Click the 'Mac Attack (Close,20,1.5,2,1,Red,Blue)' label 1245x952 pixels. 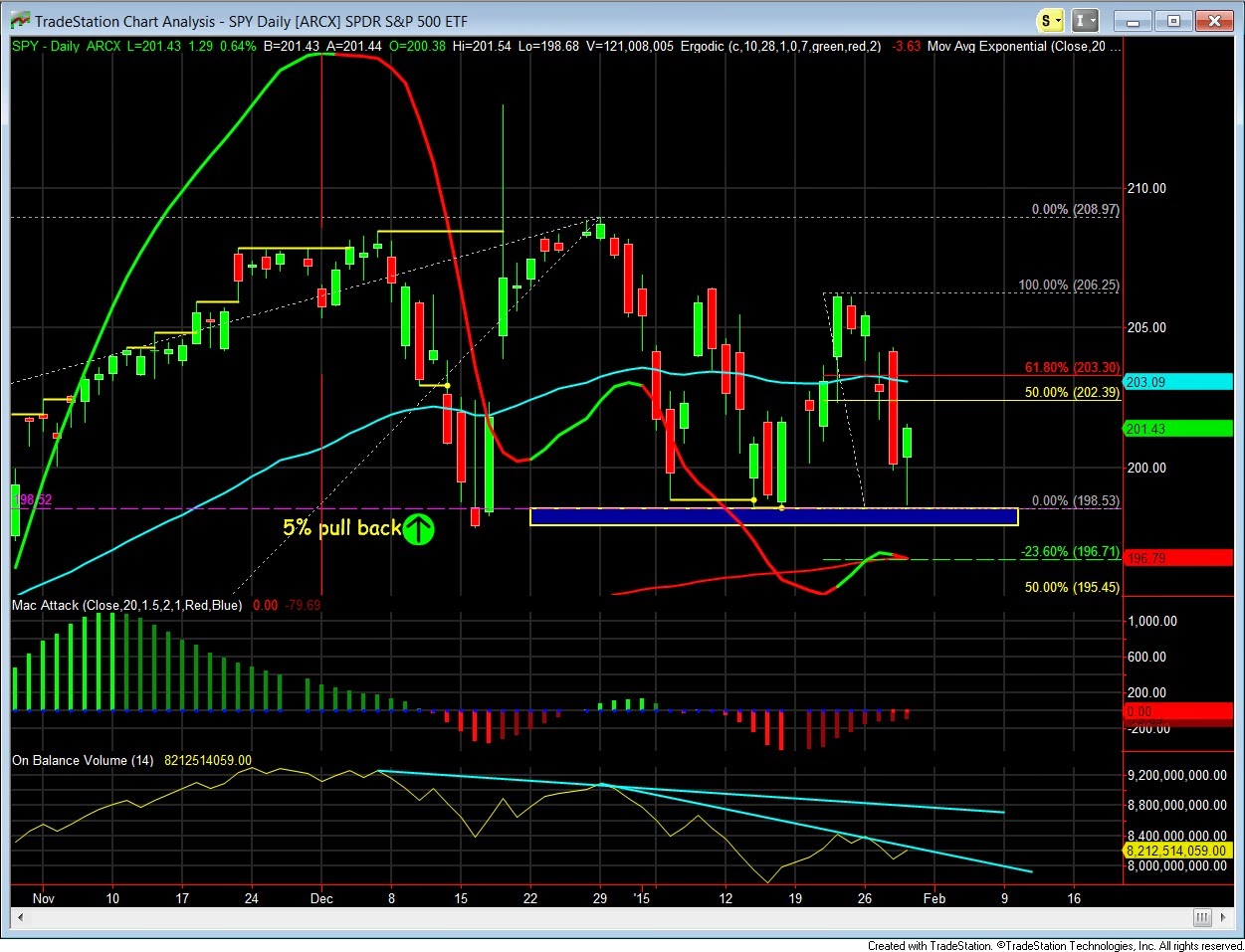[126, 605]
